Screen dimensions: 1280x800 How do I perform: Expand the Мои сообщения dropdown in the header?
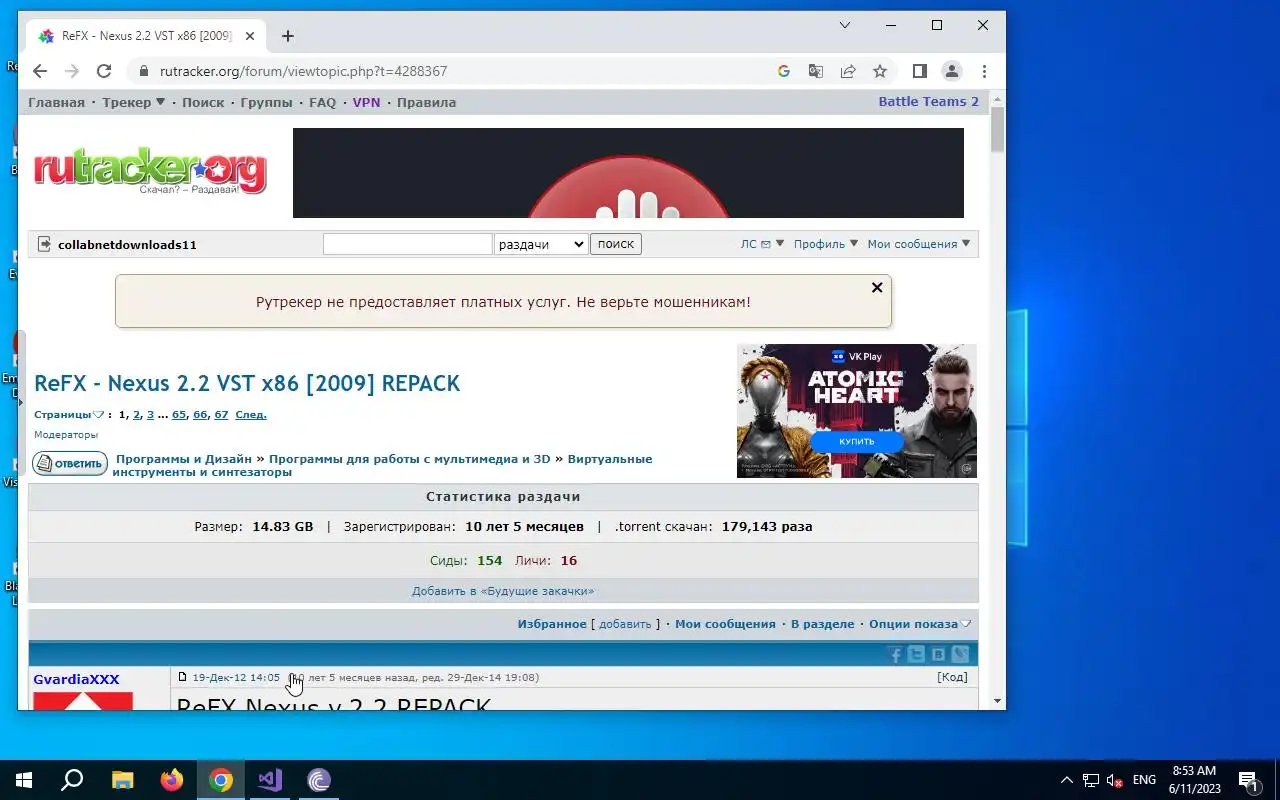[919, 244]
